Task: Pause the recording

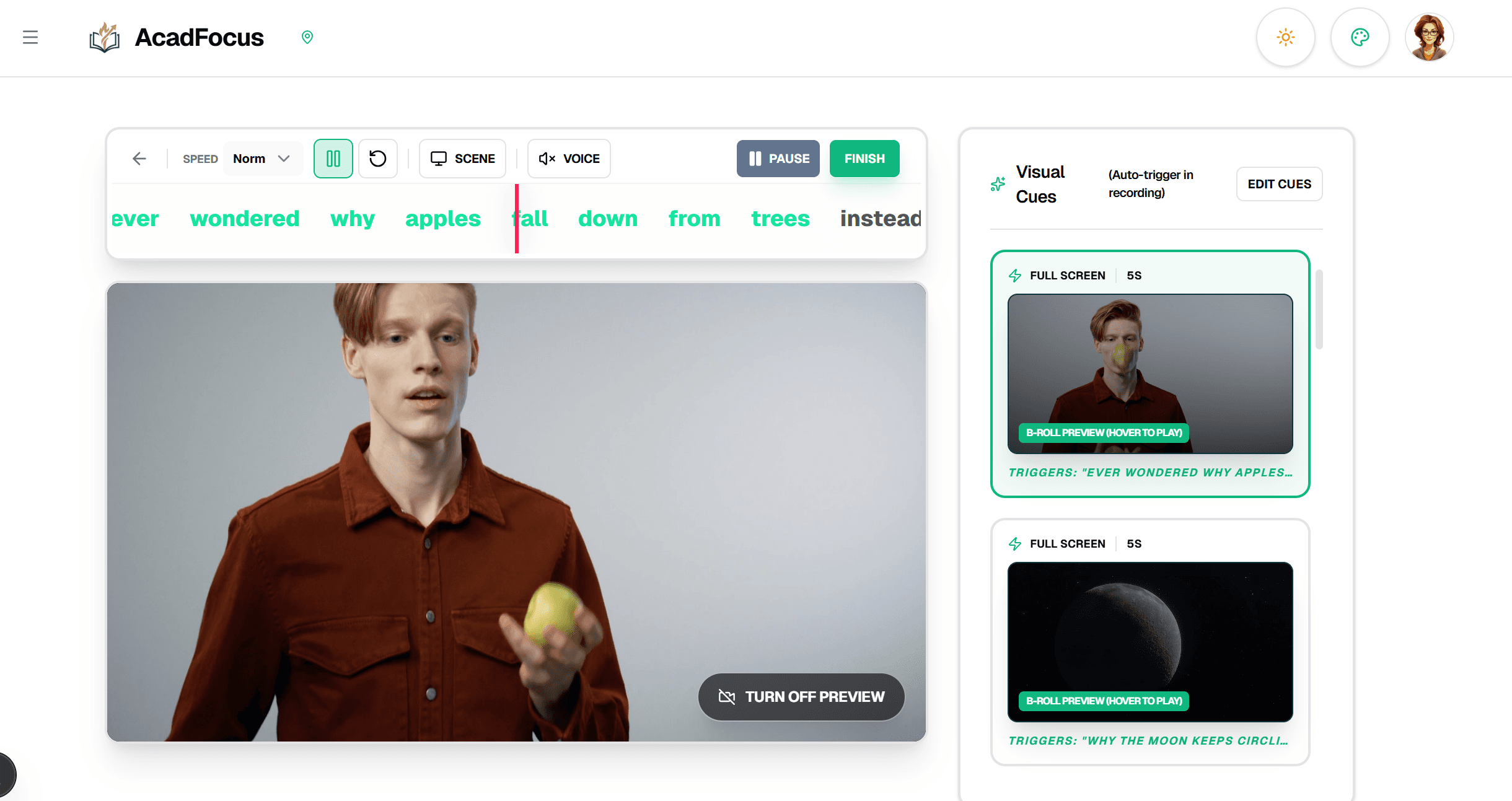Action: click(x=778, y=159)
